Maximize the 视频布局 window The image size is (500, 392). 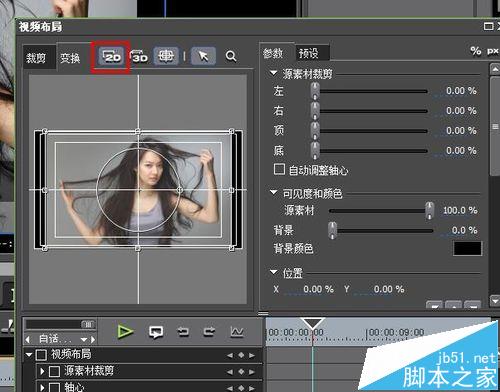click(x=488, y=26)
